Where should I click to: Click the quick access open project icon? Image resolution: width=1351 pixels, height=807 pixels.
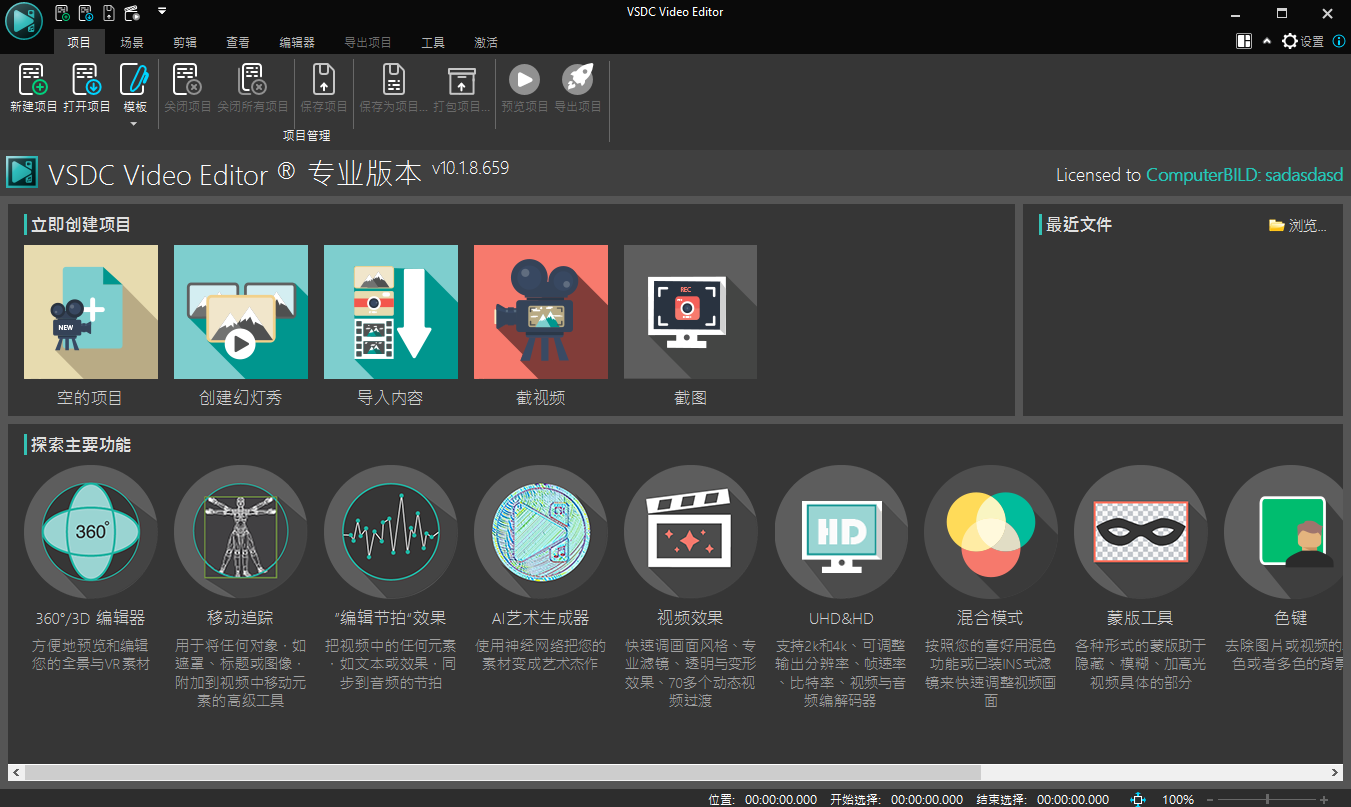(x=86, y=13)
